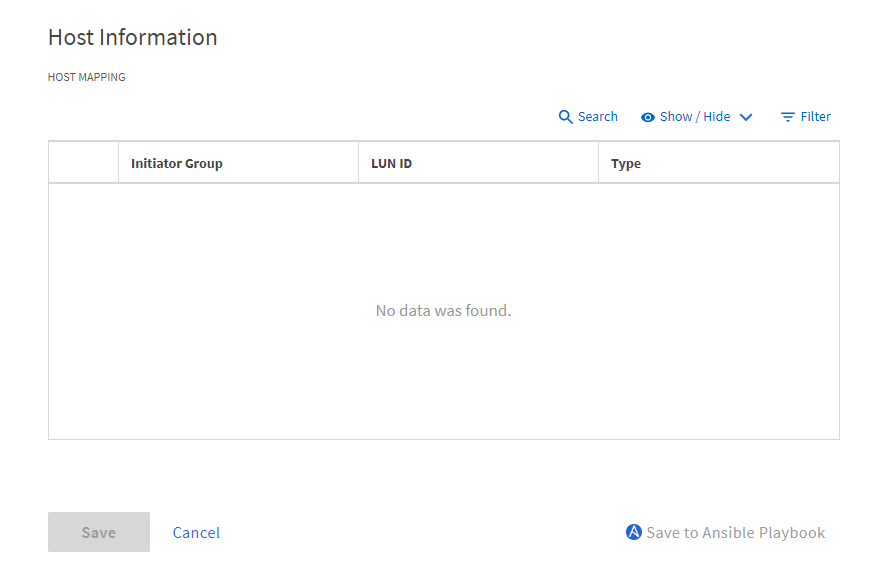This screenshot has width=895, height=574.
Task: Click the eye icon for Show / Hide
Action: 648,117
